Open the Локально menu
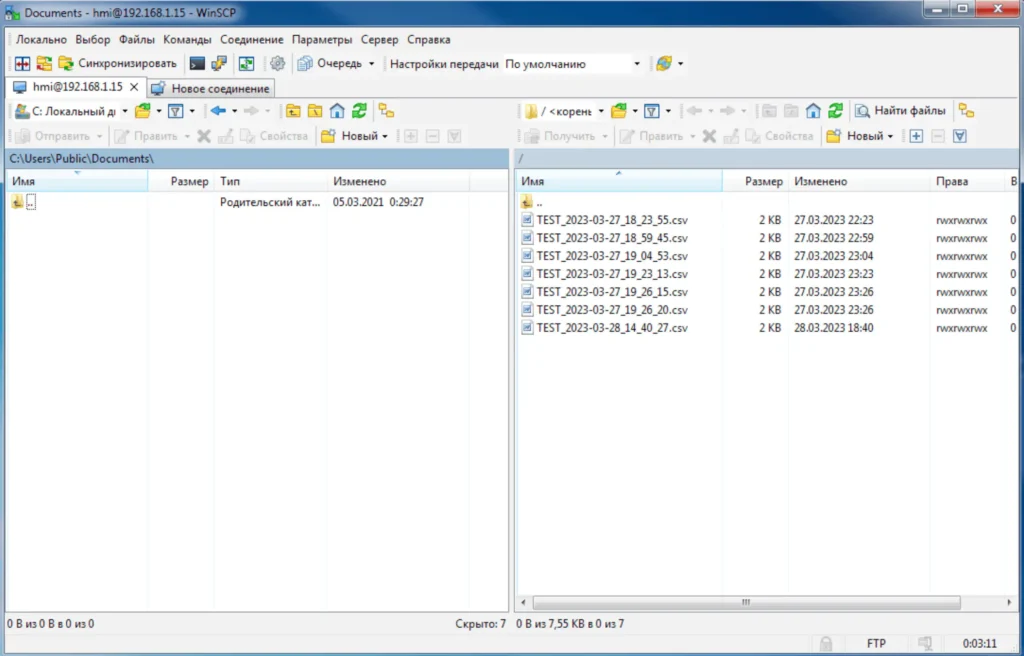 [x=41, y=39]
